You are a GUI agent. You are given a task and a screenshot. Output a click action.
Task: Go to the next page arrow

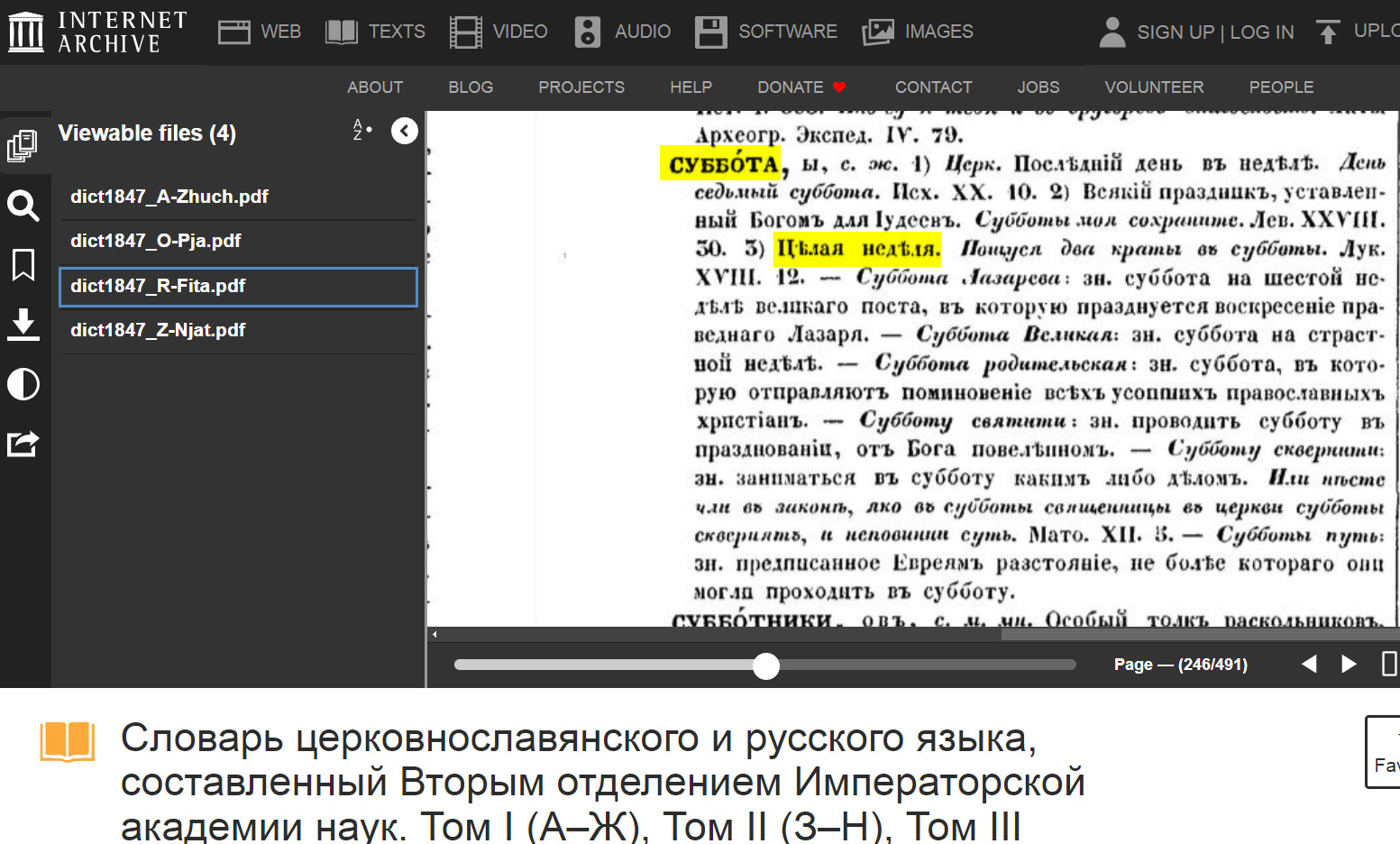(x=1349, y=665)
